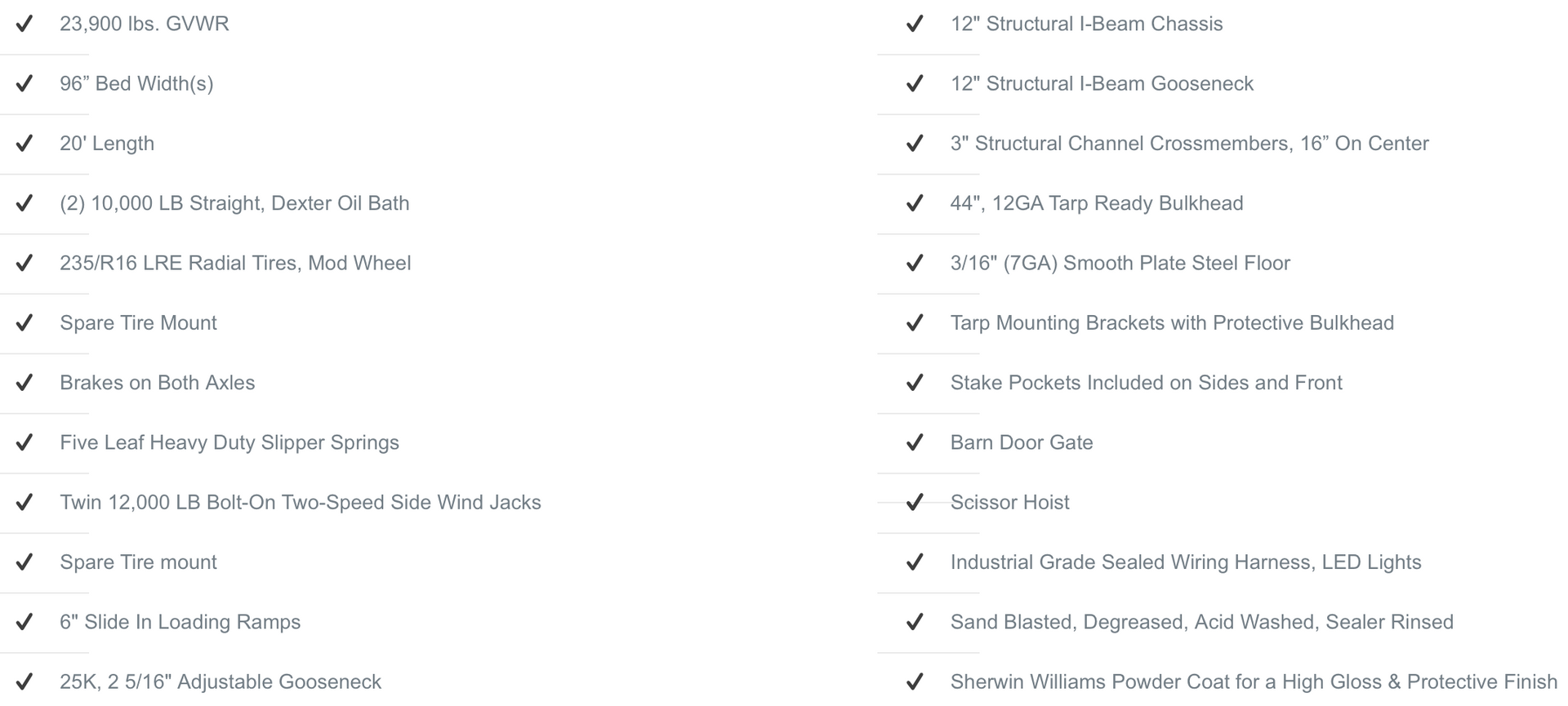Click the checkmark beside 12" Structural I-Beam Gooseneck
The image size is (1568, 706).
(915, 83)
